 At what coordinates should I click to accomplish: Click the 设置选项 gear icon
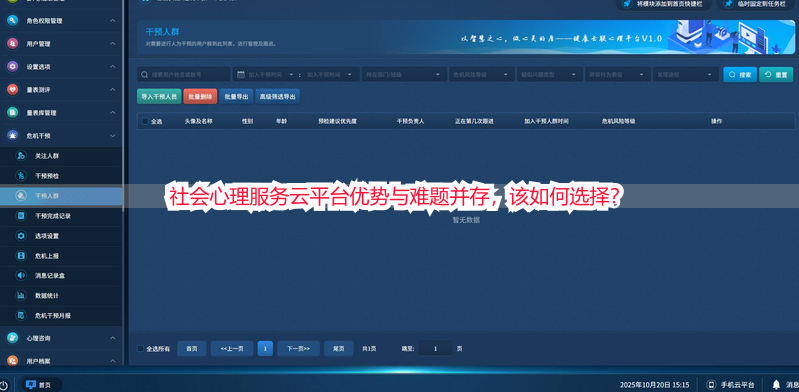point(12,67)
